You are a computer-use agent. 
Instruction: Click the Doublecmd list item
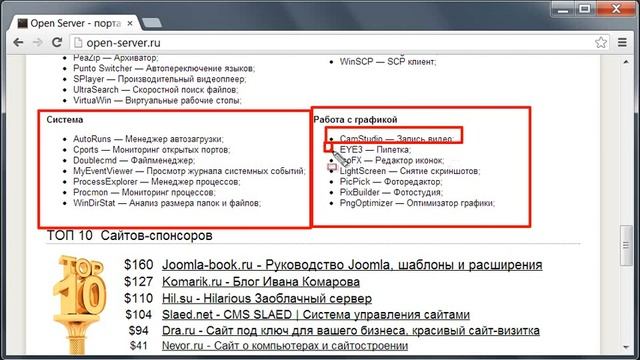click(134, 160)
